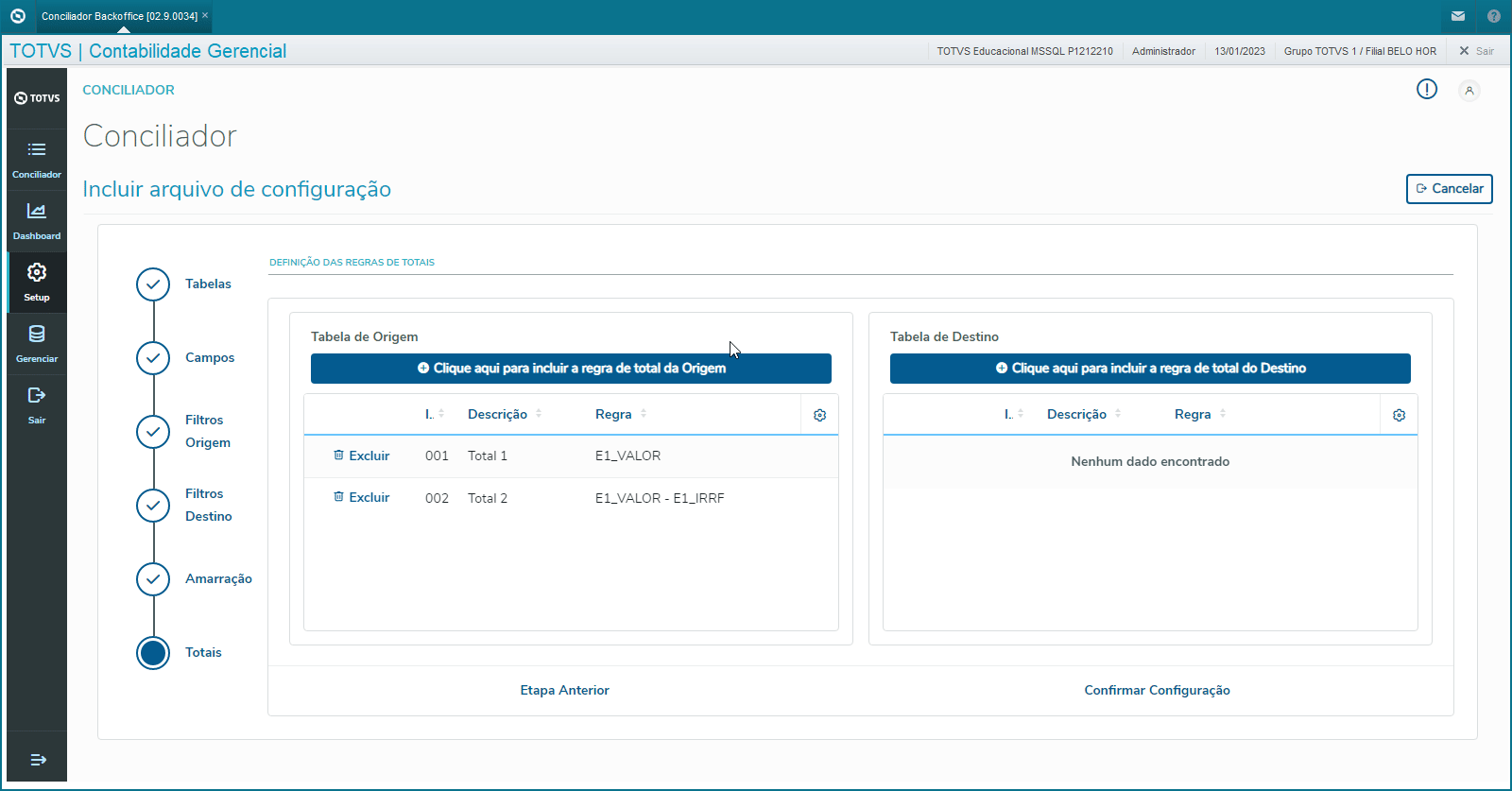Open the mail envelope icon
This screenshot has height=791, width=1512.
point(1458,16)
